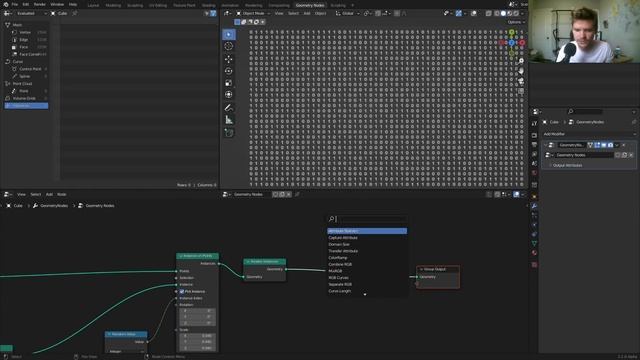Choose Attribute Statistic in search results
The width and height of the screenshot is (640, 360).
click(x=367, y=231)
